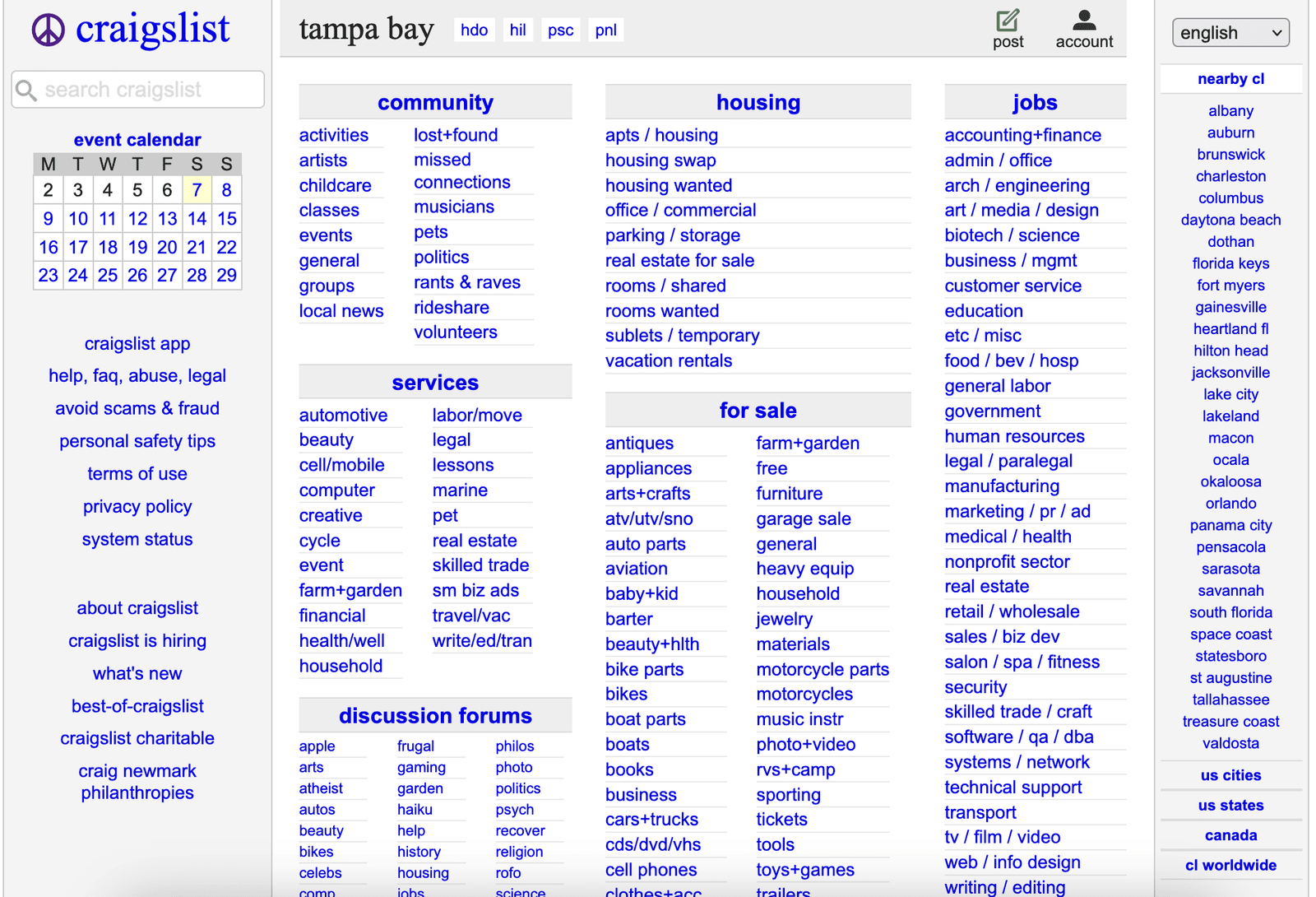
Task: Go to sarasota craigslist
Action: click(x=1230, y=569)
